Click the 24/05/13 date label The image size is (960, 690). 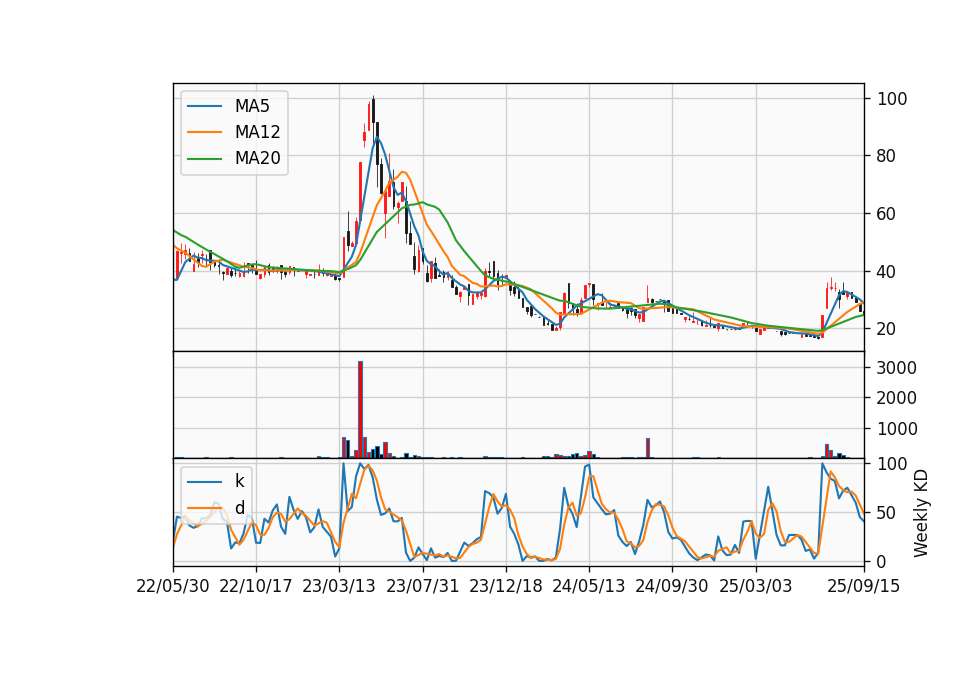click(x=589, y=586)
